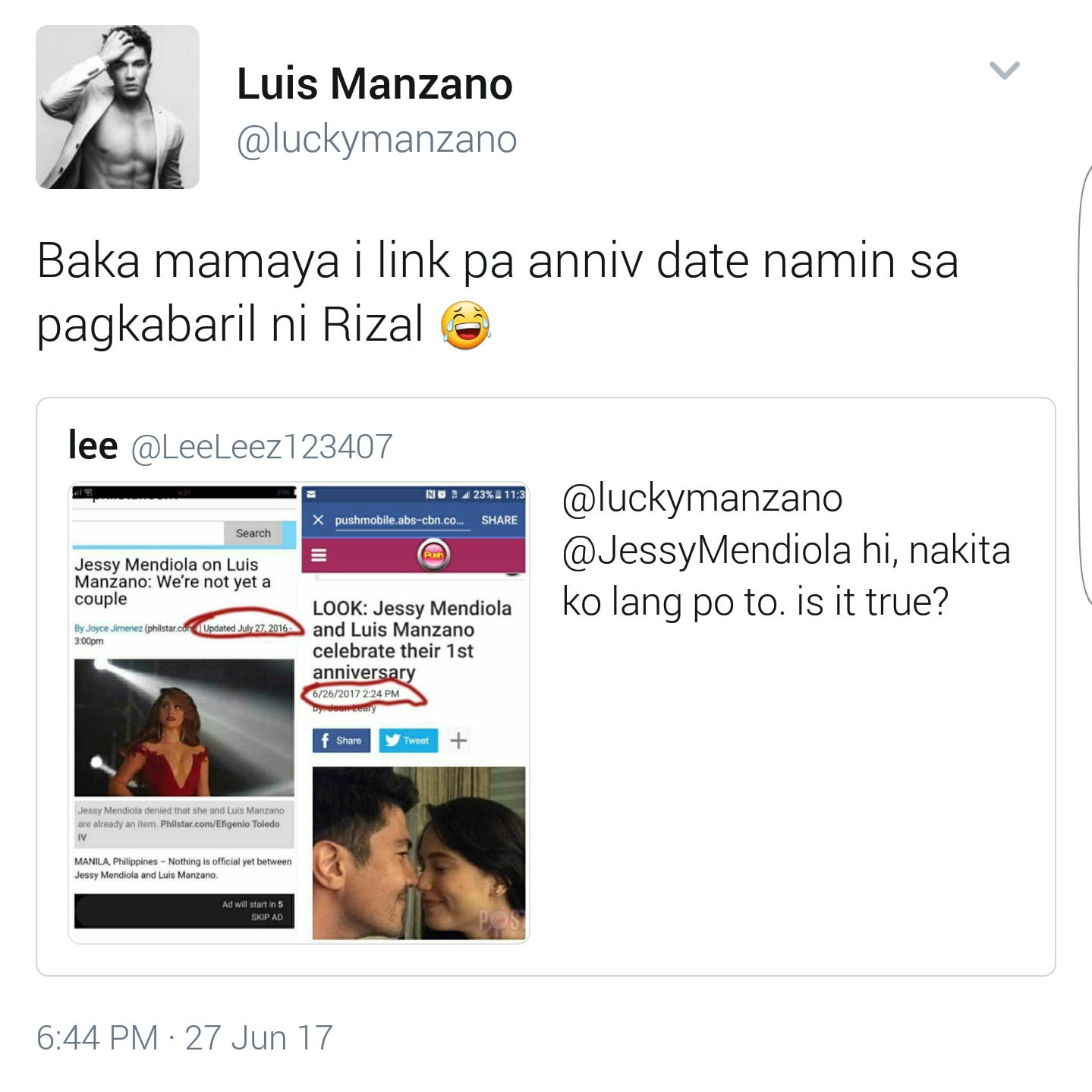Tap the @luckymanzano mention in quoted tweet
This screenshot has height=1092, width=1092.
click(702, 499)
